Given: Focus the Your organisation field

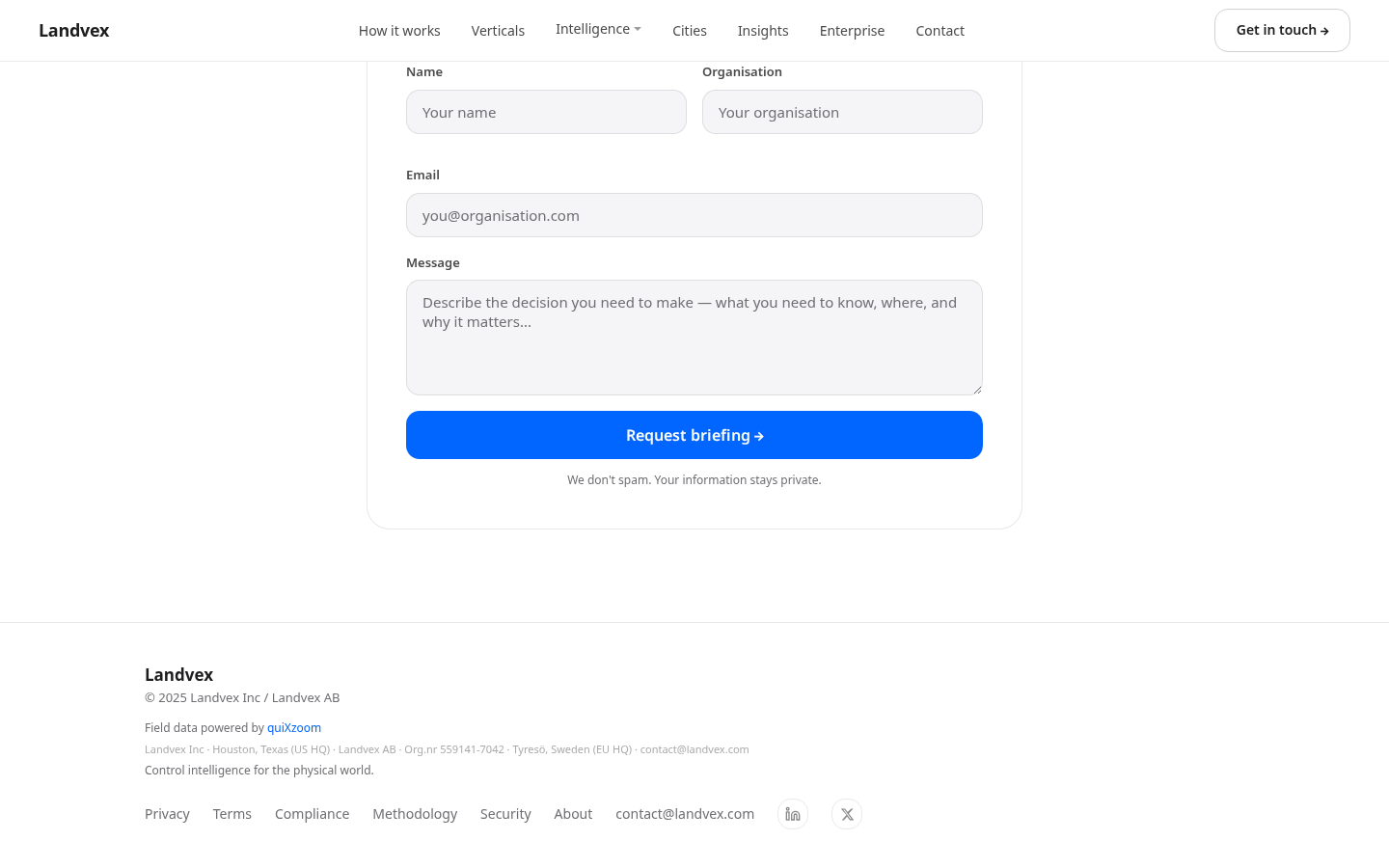Looking at the screenshot, I should point(842,112).
